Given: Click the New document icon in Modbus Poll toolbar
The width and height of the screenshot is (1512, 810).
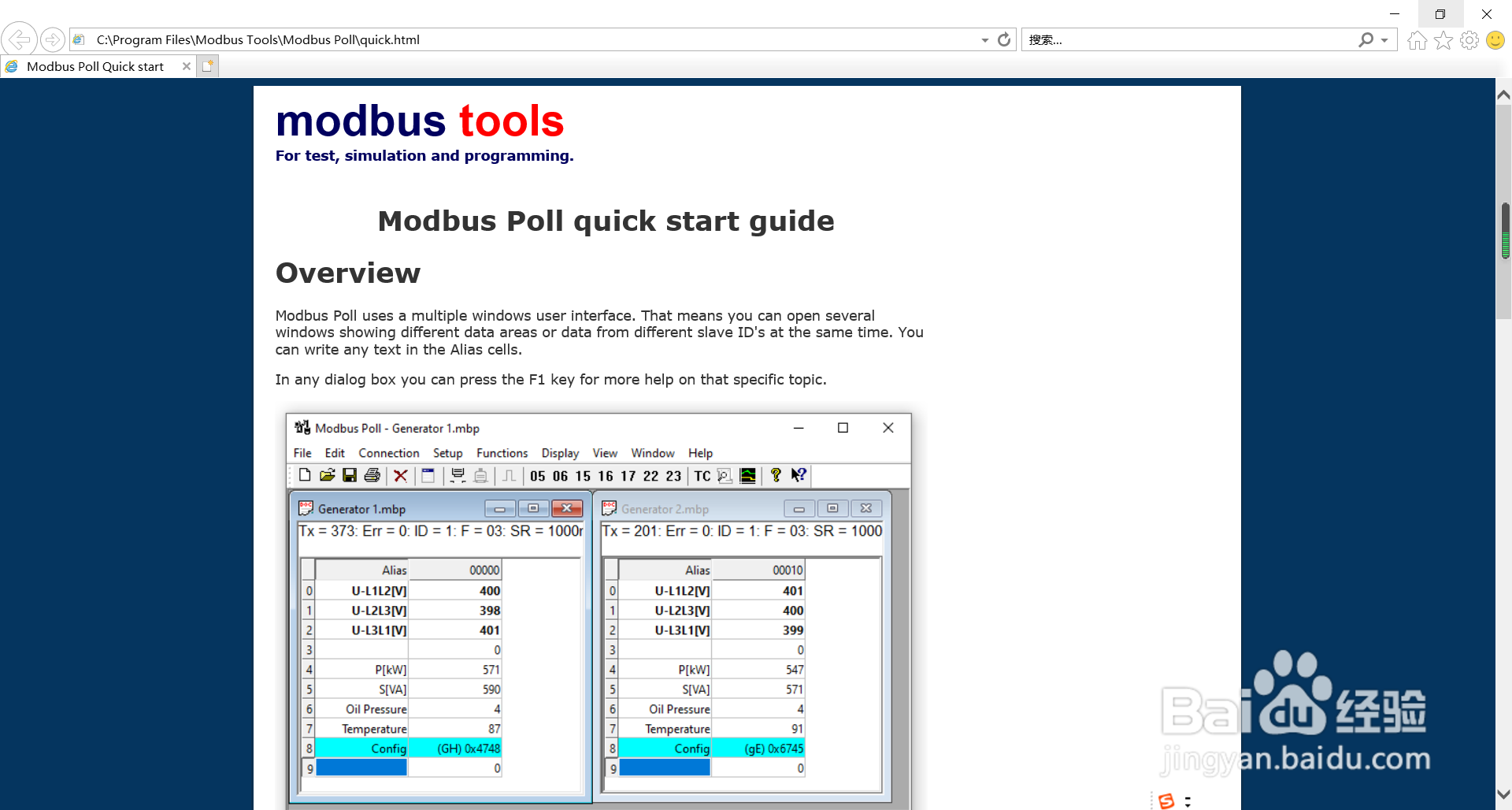Looking at the screenshot, I should (305, 475).
